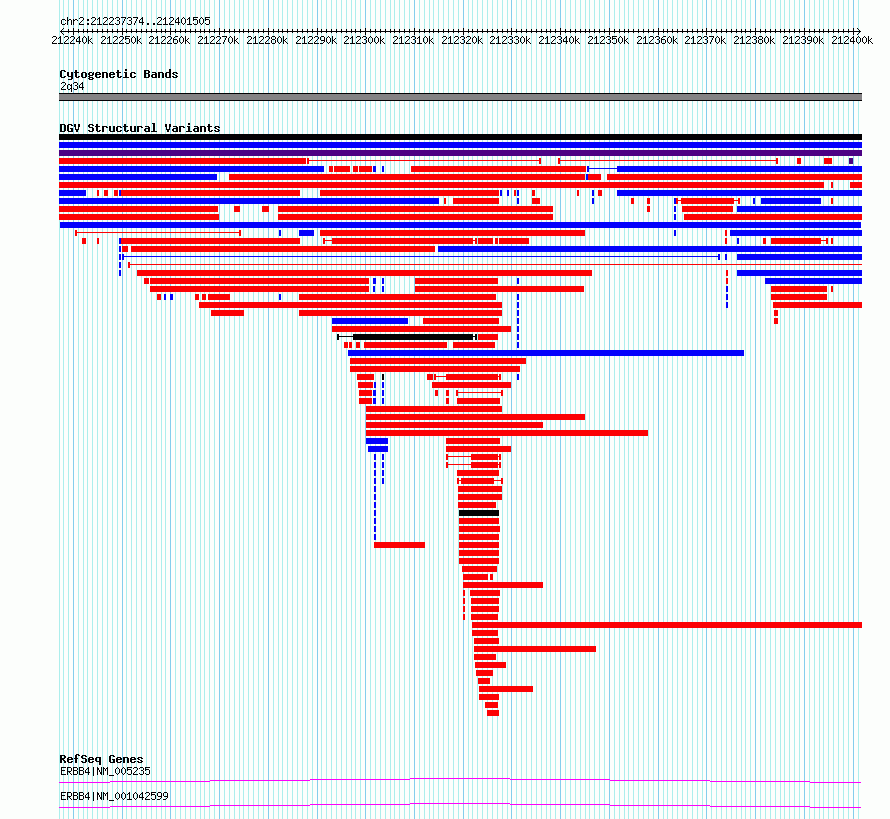Screen dimensions: 890x819
Task: Click ruler position 212360k
Action: coord(657,40)
